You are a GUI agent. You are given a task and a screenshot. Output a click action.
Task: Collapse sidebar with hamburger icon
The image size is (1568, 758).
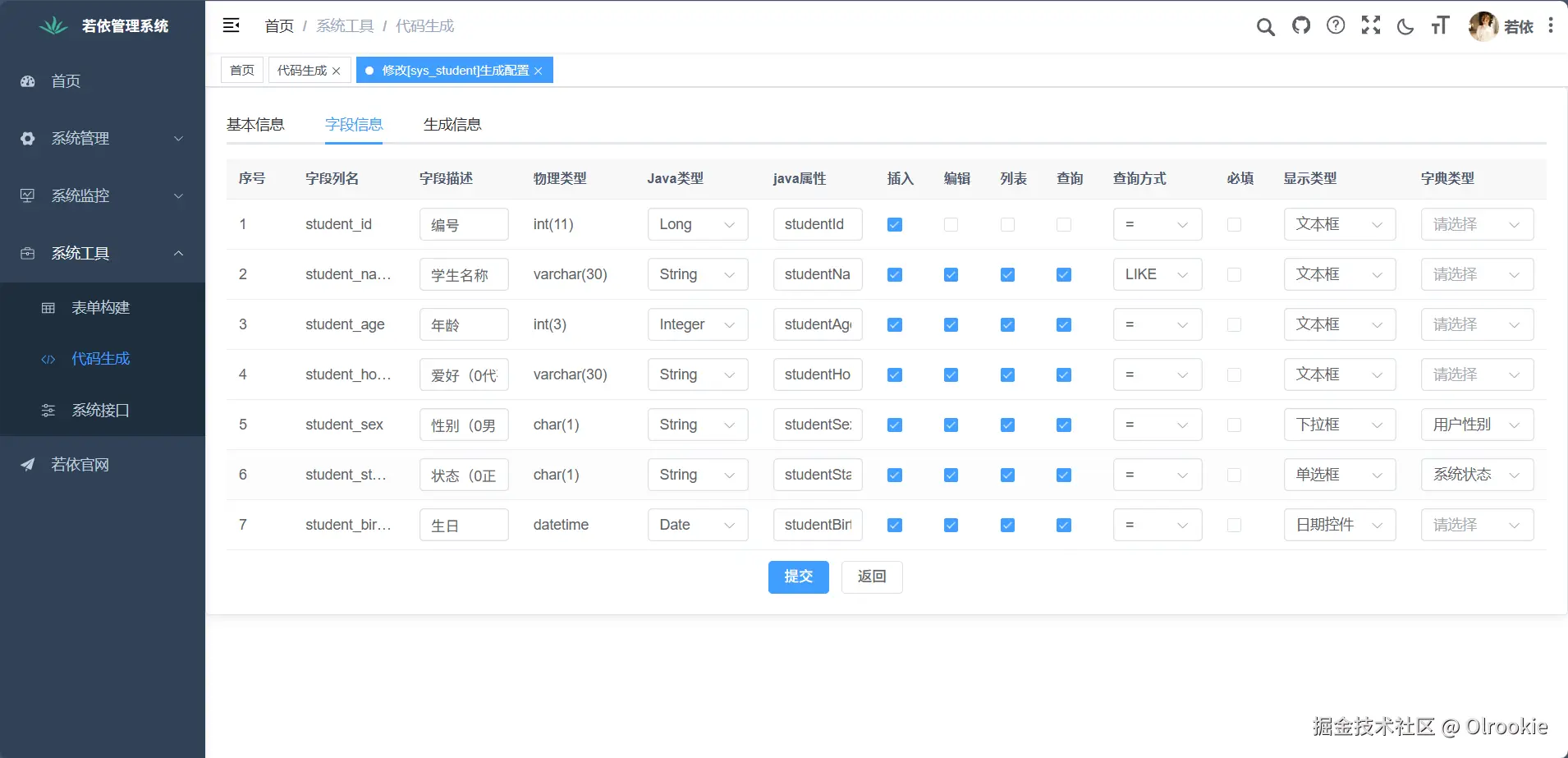click(232, 25)
